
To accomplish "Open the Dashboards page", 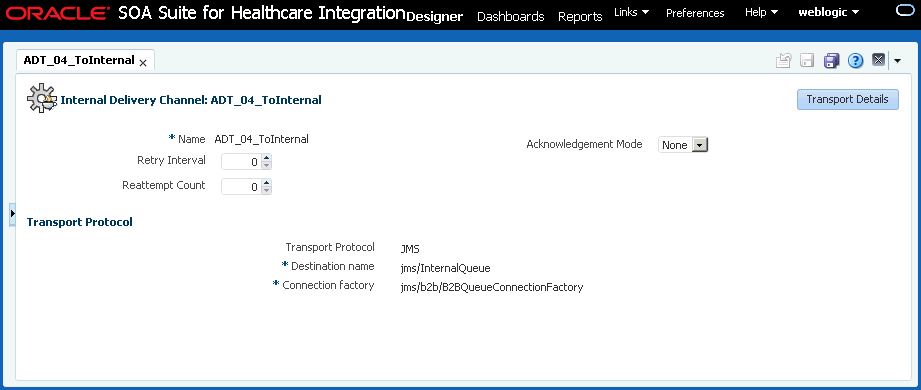I will [510, 16].
